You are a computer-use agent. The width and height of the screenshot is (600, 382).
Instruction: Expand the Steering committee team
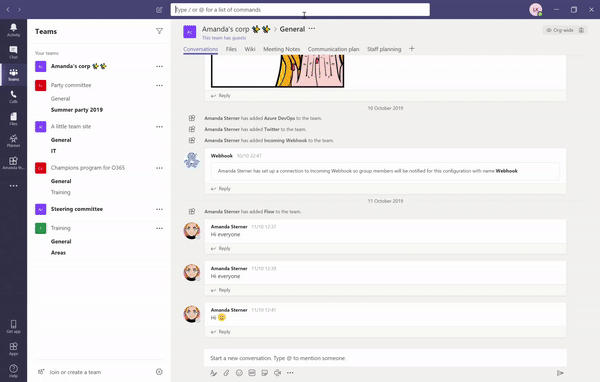tap(77, 209)
